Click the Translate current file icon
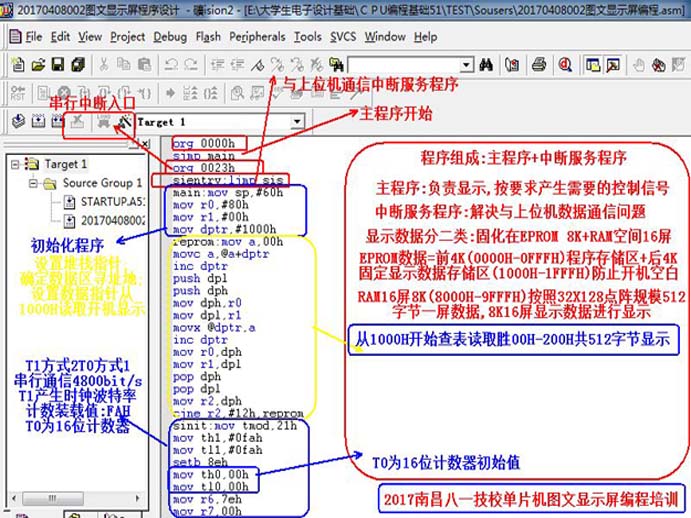The width and height of the screenshot is (691, 518). tap(18, 121)
